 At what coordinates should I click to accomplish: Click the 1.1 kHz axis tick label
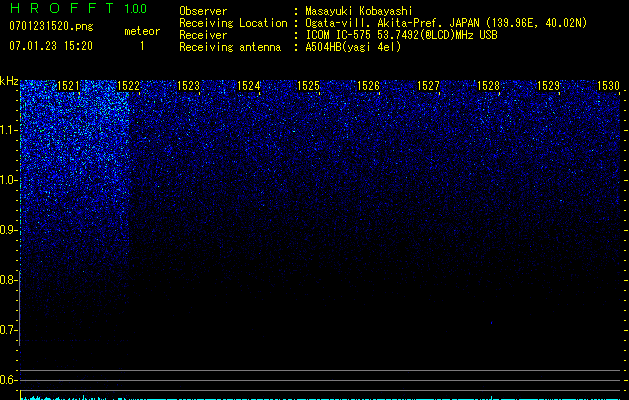[x=9, y=130]
